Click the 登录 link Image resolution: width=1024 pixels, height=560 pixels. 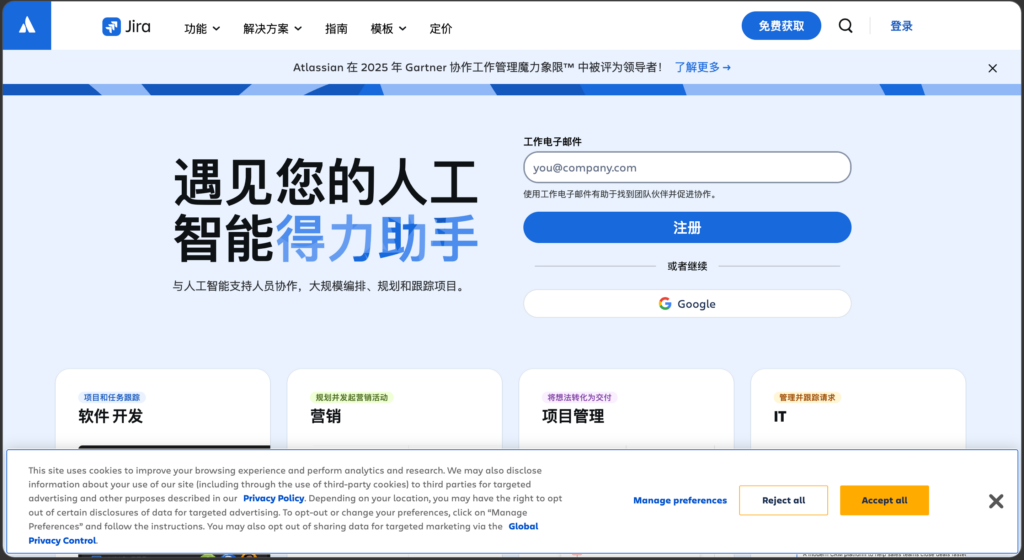[901, 26]
